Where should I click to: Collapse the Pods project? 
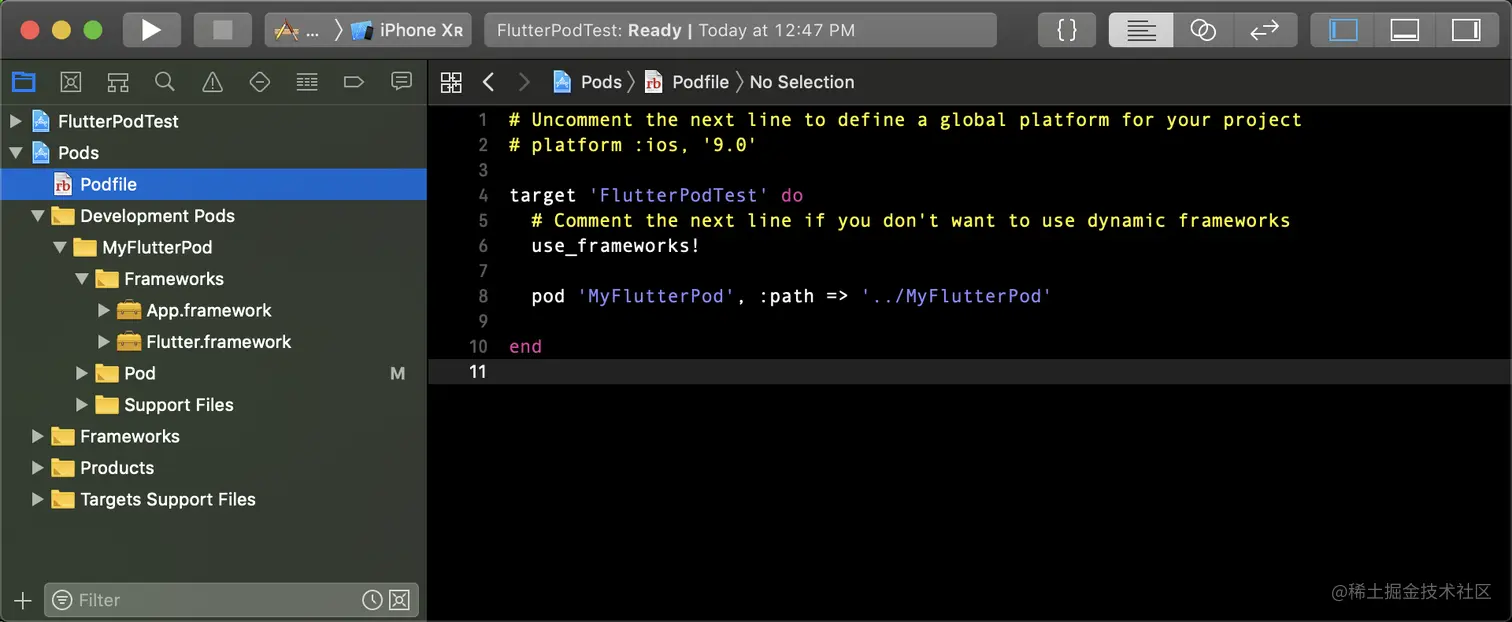[x=15, y=153]
